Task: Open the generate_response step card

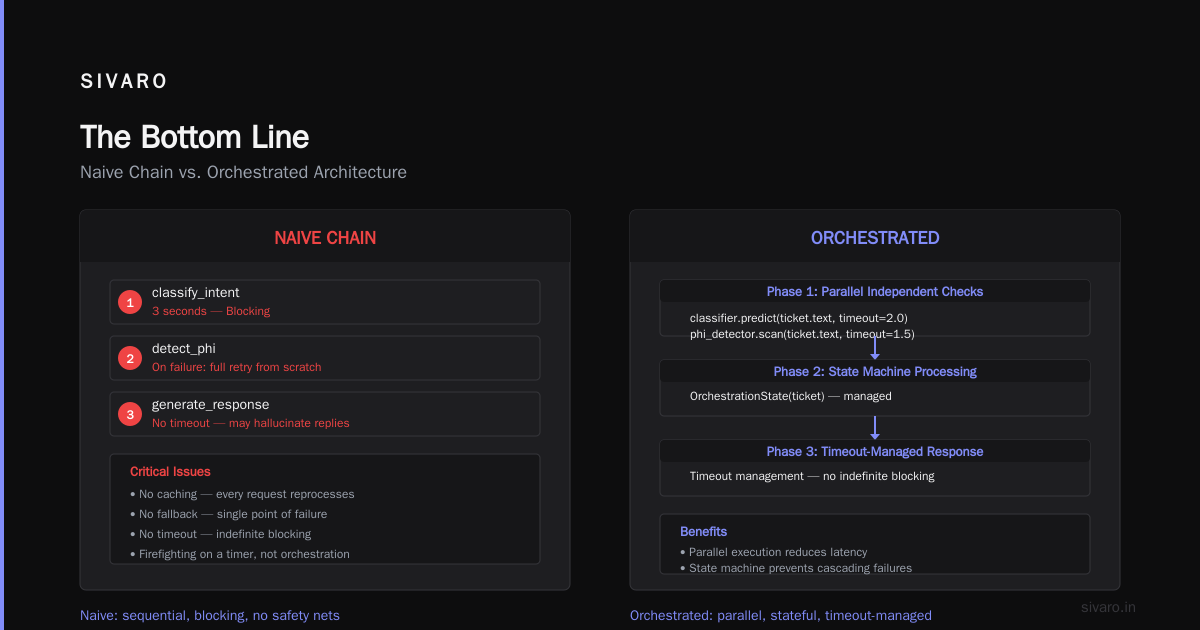Action: tap(325, 414)
